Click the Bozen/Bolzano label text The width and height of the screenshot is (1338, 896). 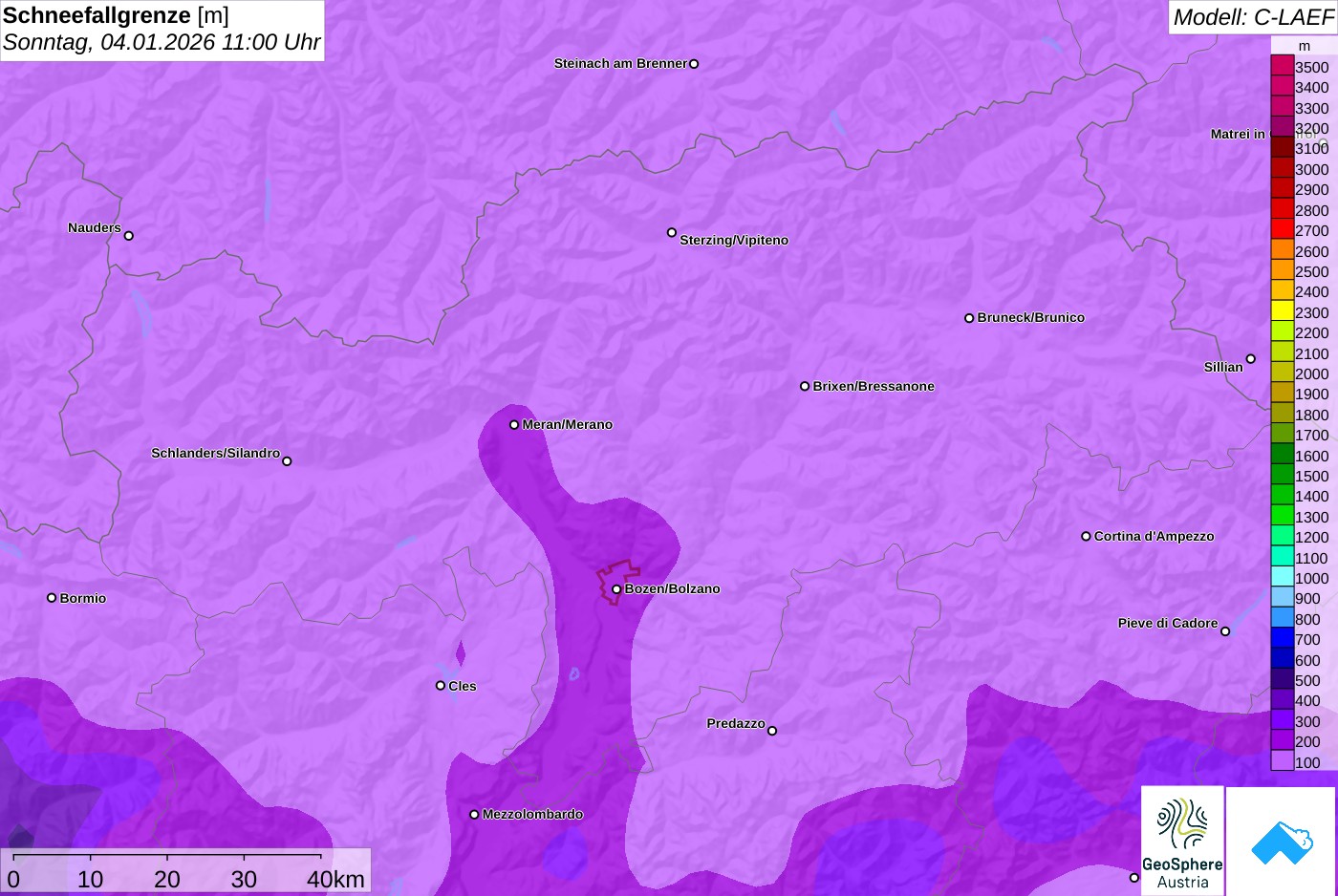click(672, 588)
